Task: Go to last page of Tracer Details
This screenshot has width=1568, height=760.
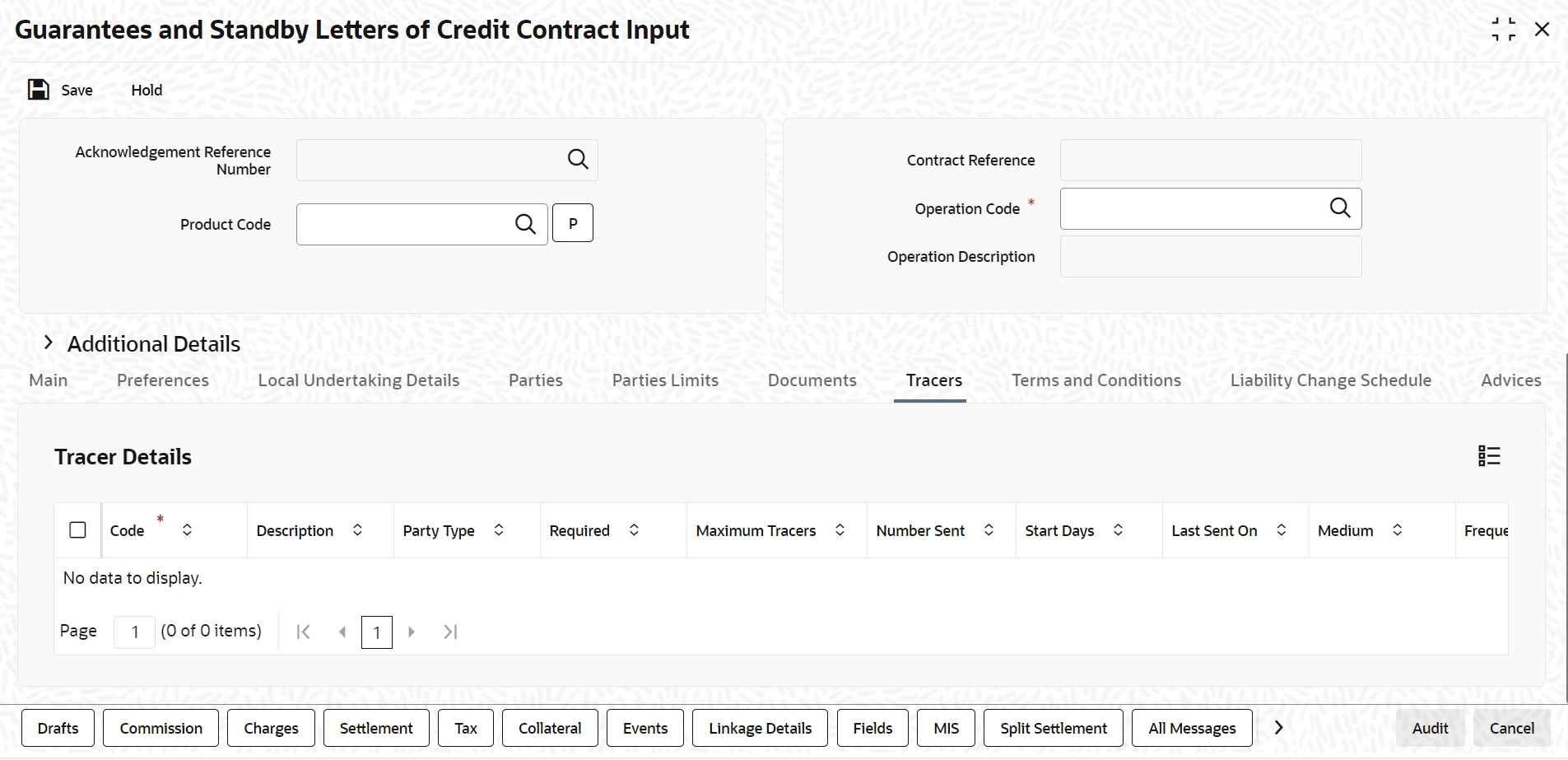Action: point(450,632)
